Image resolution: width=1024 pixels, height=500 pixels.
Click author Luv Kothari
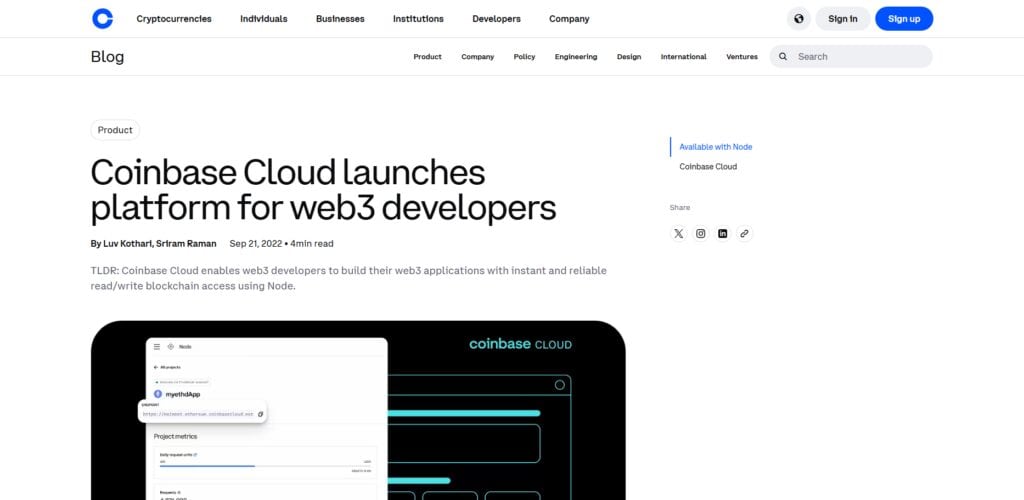(127, 243)
